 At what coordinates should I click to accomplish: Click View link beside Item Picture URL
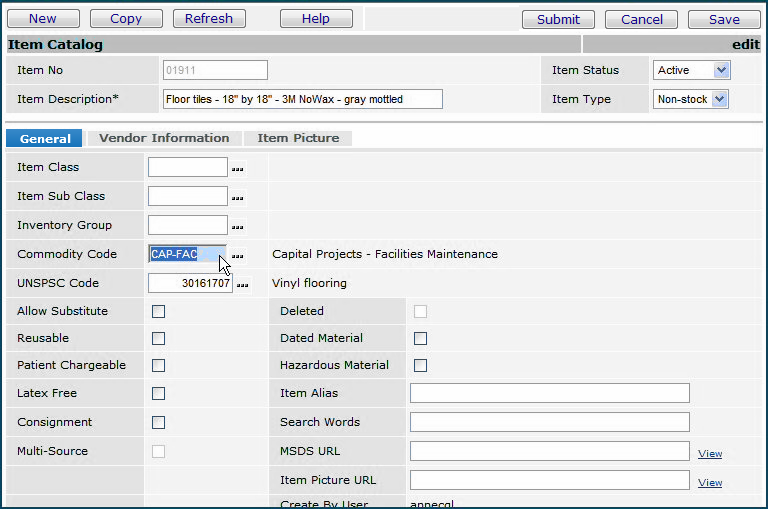click(710, 482)
